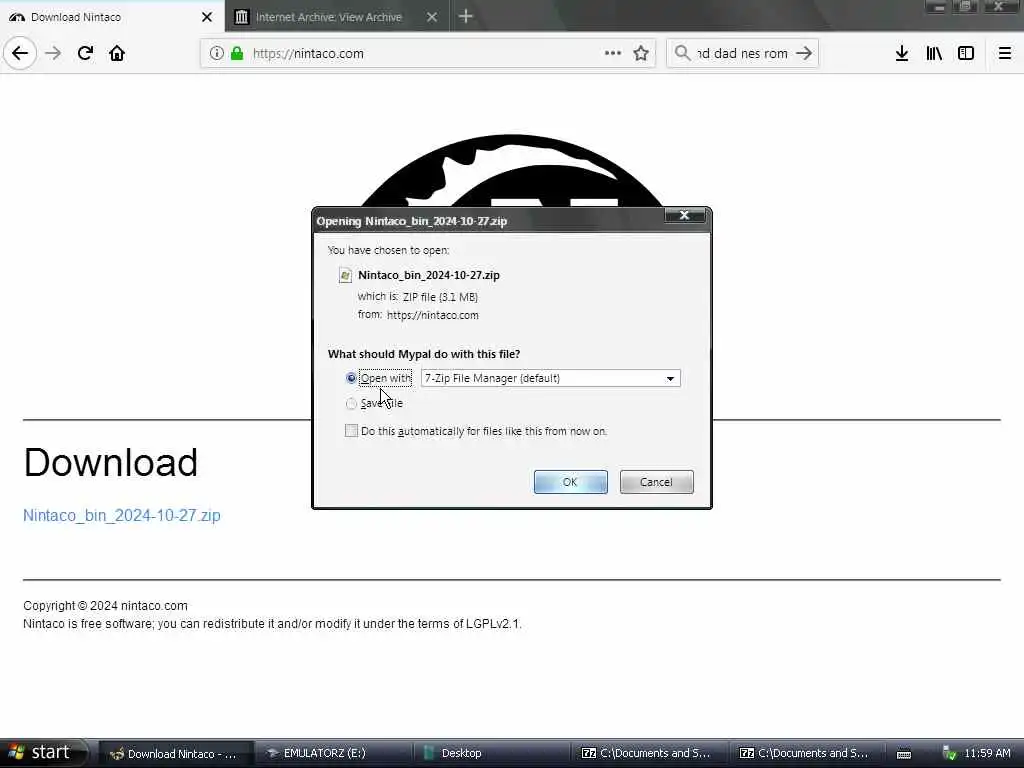Click the network tray icon
This screenshot has height=768, width=1024.
(x=950, y=754)
